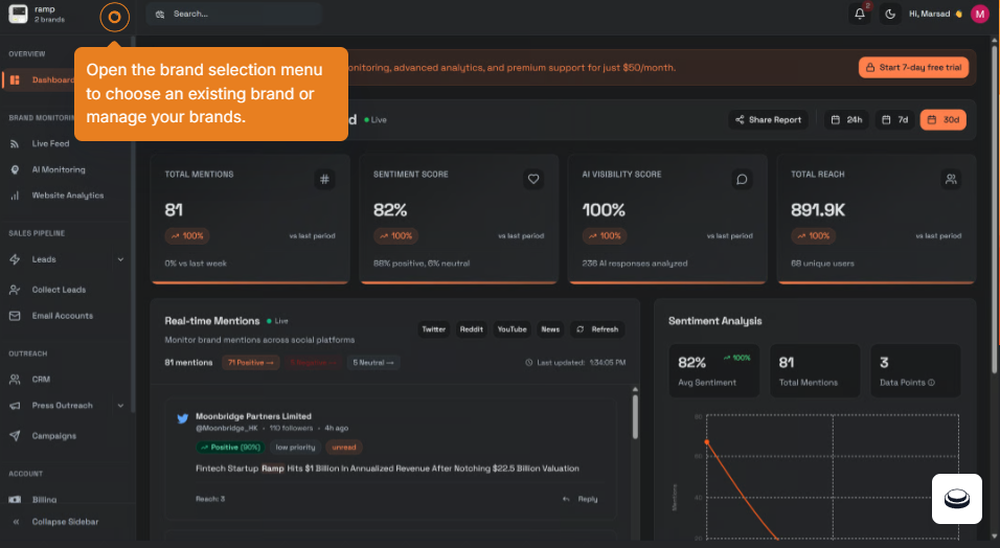Click the Last updated timestamp
The image size is (1000, 548).
(575, 362)
